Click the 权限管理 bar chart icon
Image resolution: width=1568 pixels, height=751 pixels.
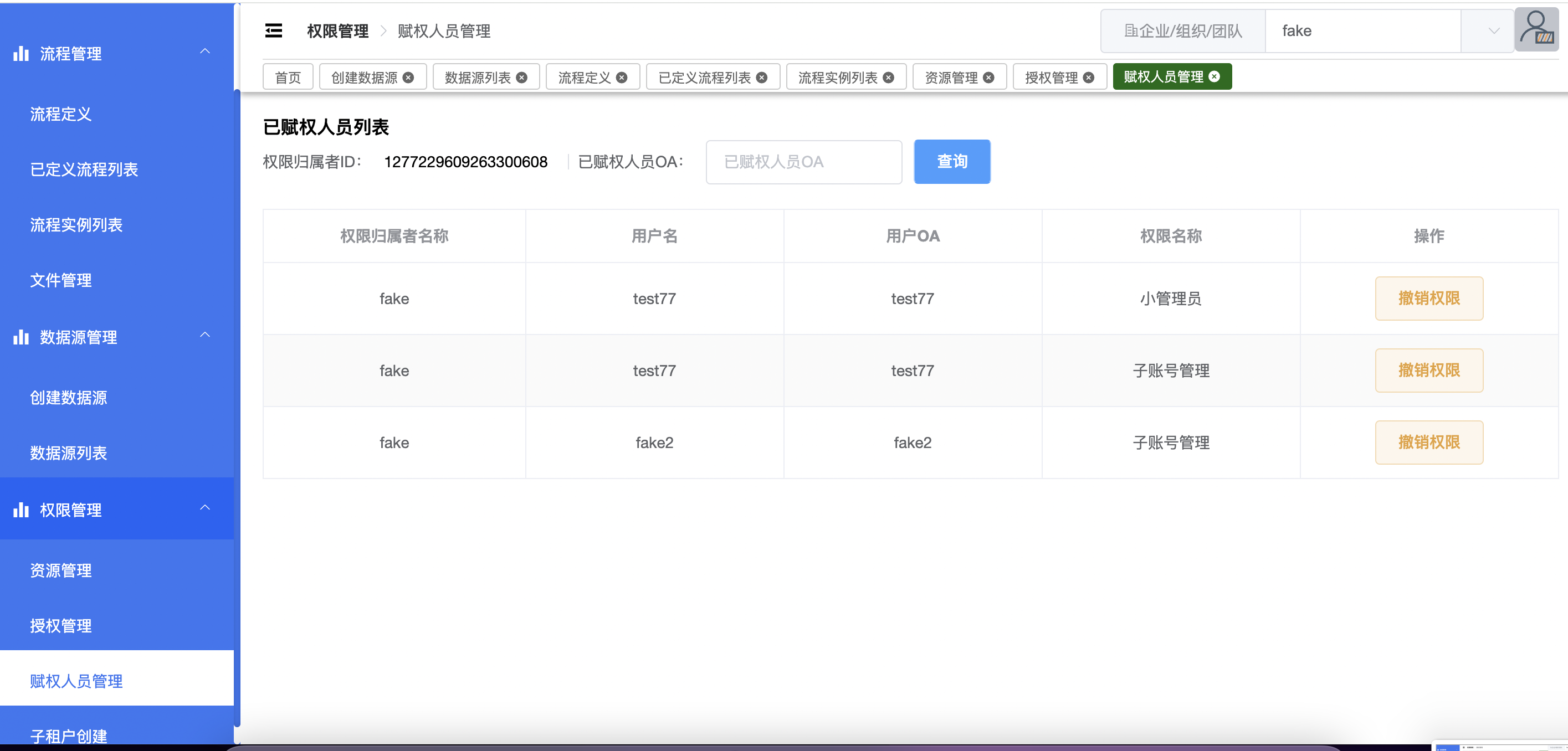(21, 510)
